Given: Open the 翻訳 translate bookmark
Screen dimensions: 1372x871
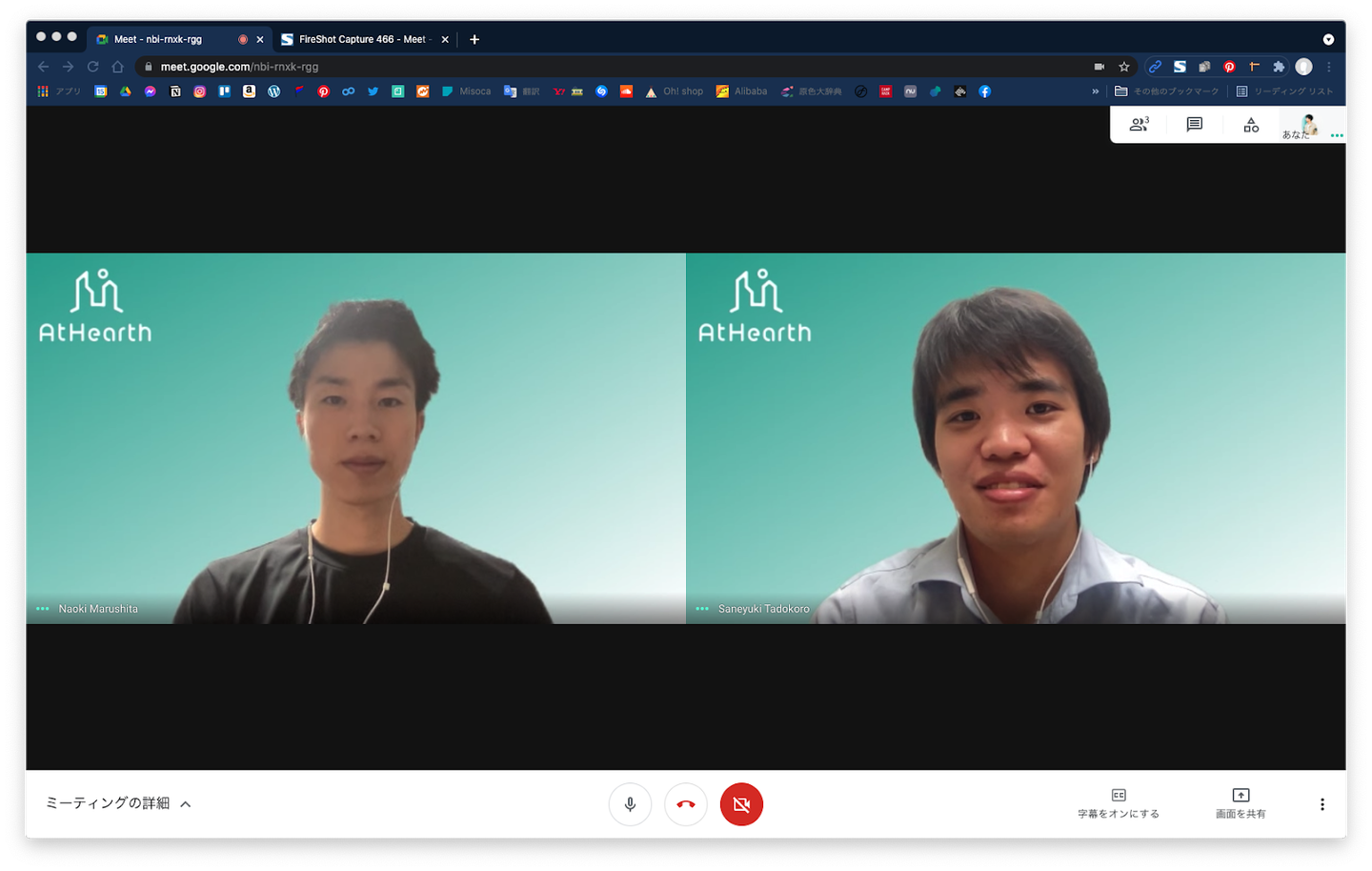Looking at the screenshot, I should (x=522, y=91).
